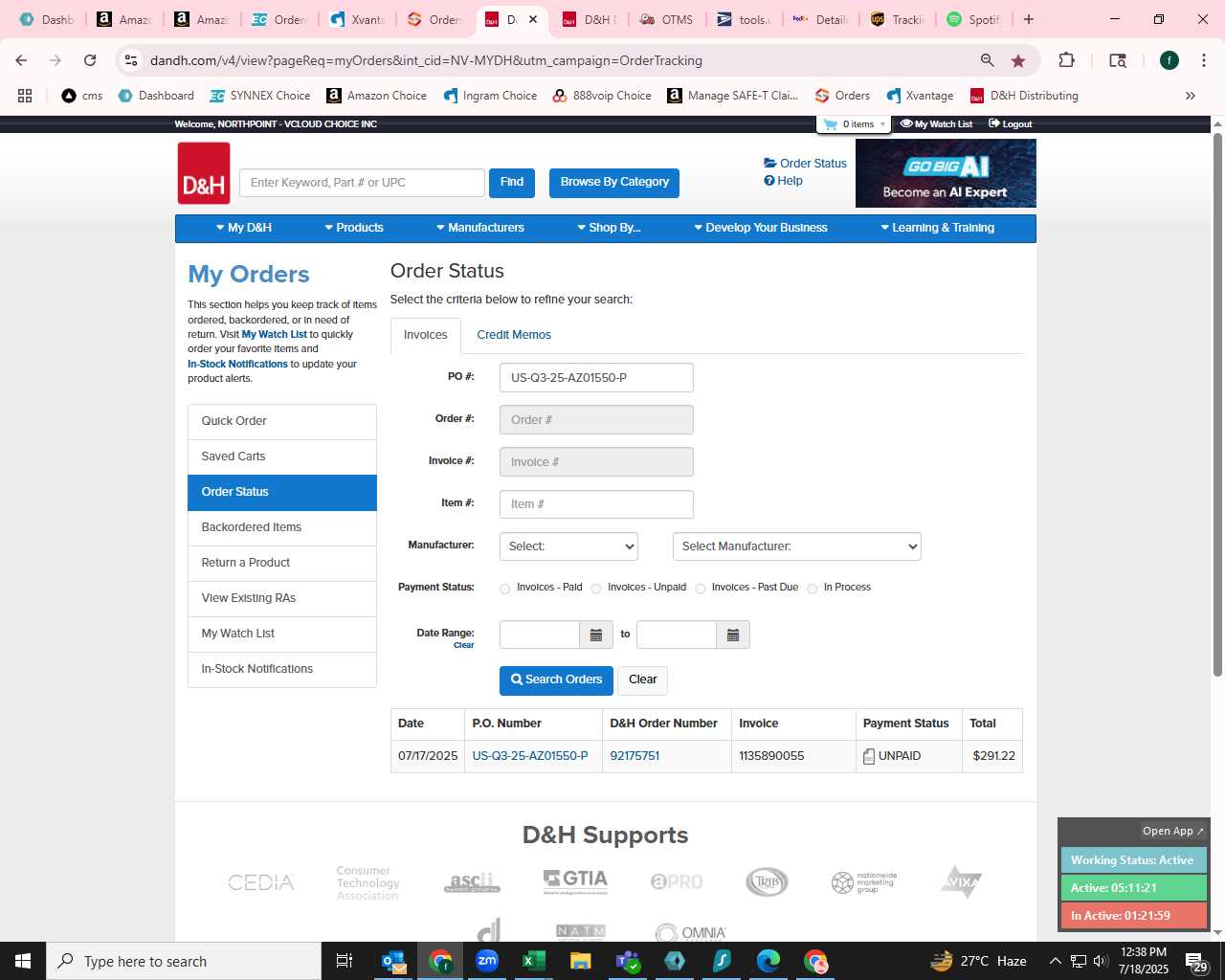
Task: Reload the page
Action: coord(90,60)
